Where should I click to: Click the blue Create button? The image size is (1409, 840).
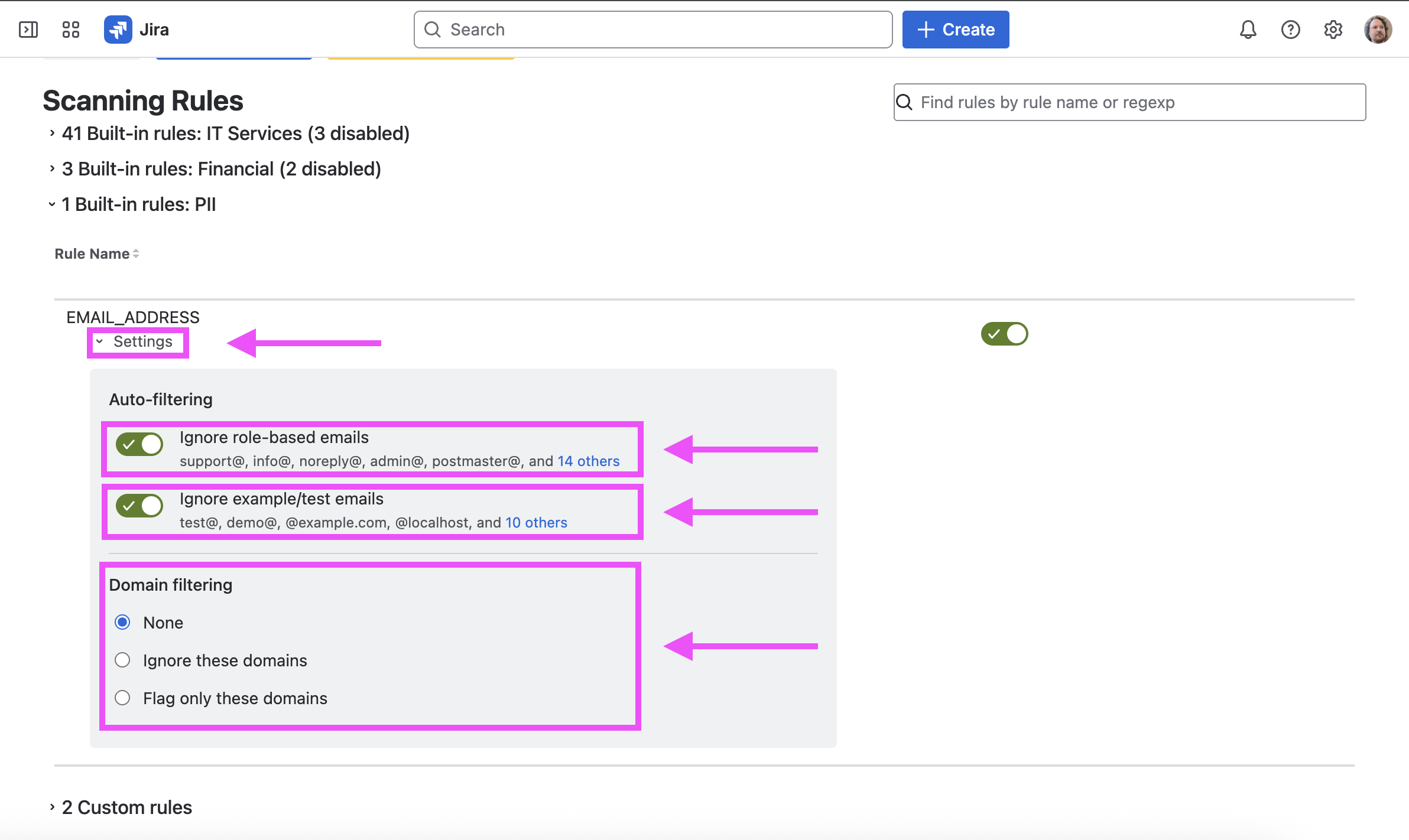click(955, 30)
